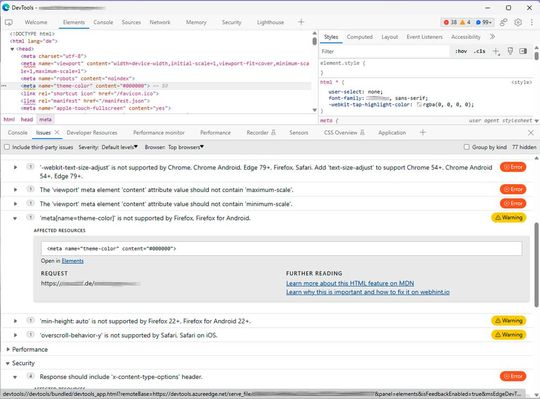The height and width of the screenshot is (399, 540).
Task: Enable Group by kind checkbox
Action: tap(466, 147)
